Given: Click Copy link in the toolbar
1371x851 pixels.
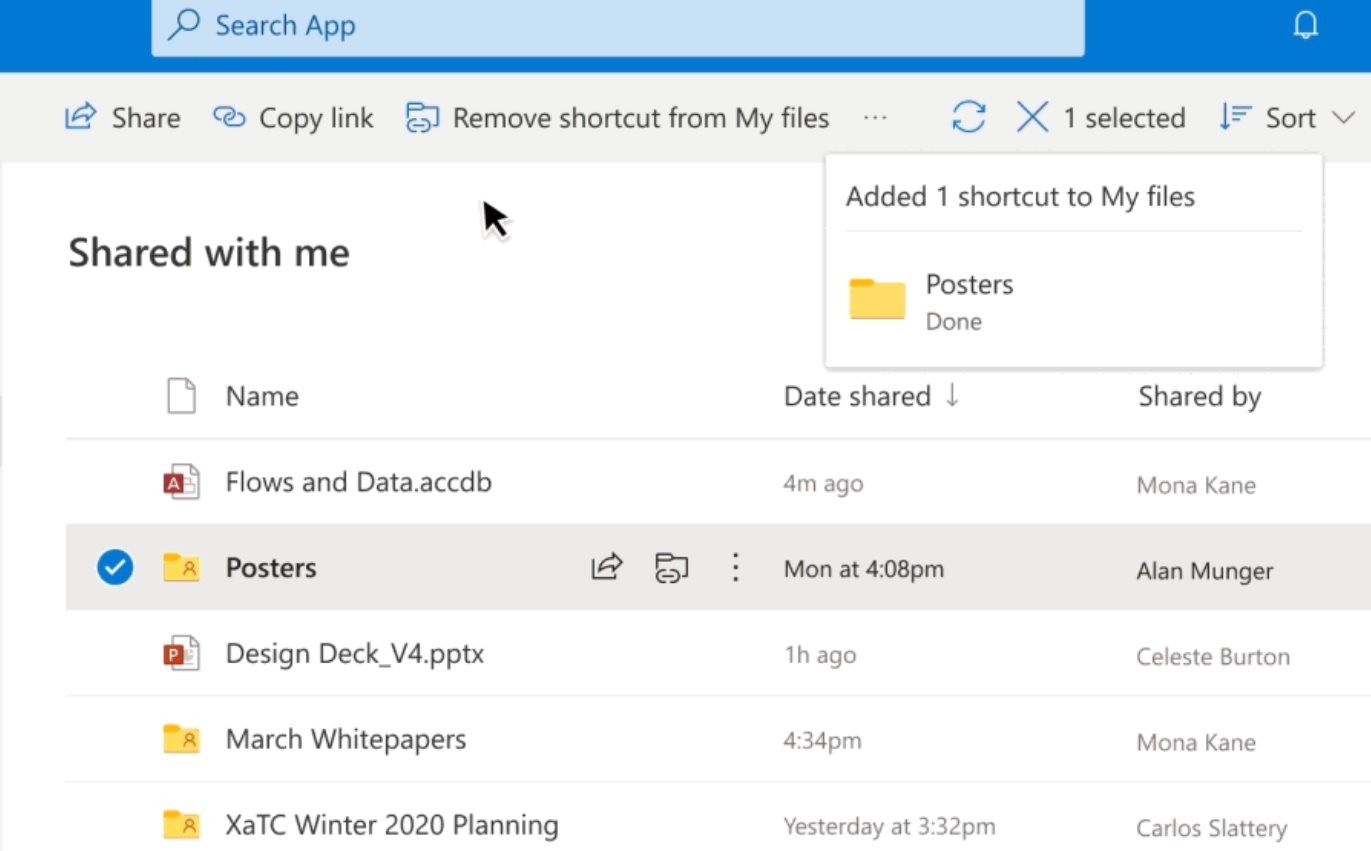Looking at the screenshot, I should (x=293, y=118).
